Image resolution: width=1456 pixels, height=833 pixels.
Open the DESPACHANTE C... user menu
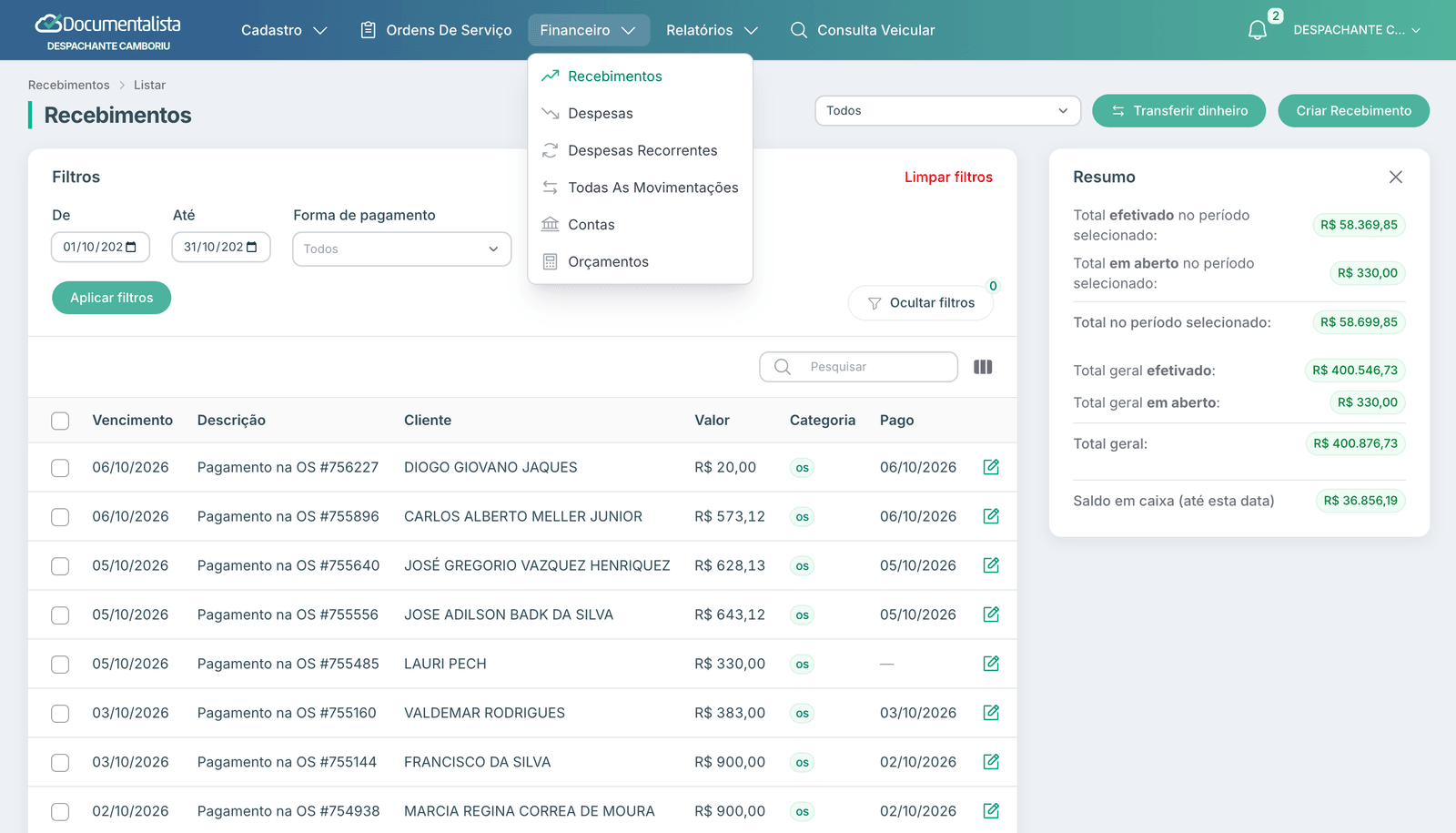click(1356, 30)
